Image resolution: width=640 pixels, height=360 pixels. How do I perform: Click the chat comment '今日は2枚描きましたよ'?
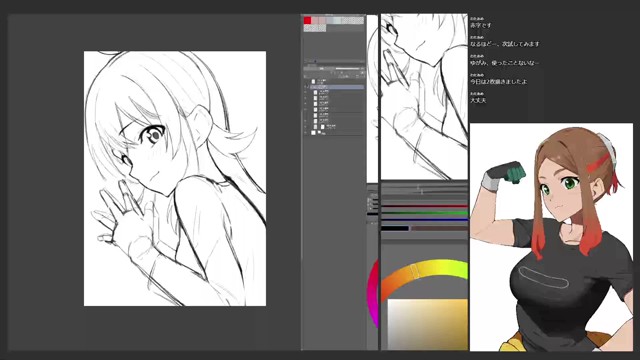coord(498,82)
